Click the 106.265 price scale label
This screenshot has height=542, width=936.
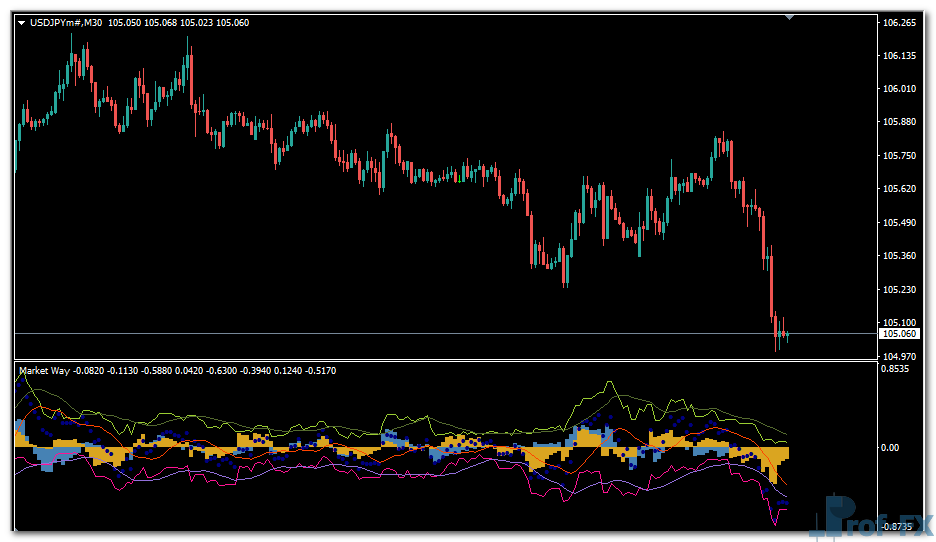click(900, 22)
